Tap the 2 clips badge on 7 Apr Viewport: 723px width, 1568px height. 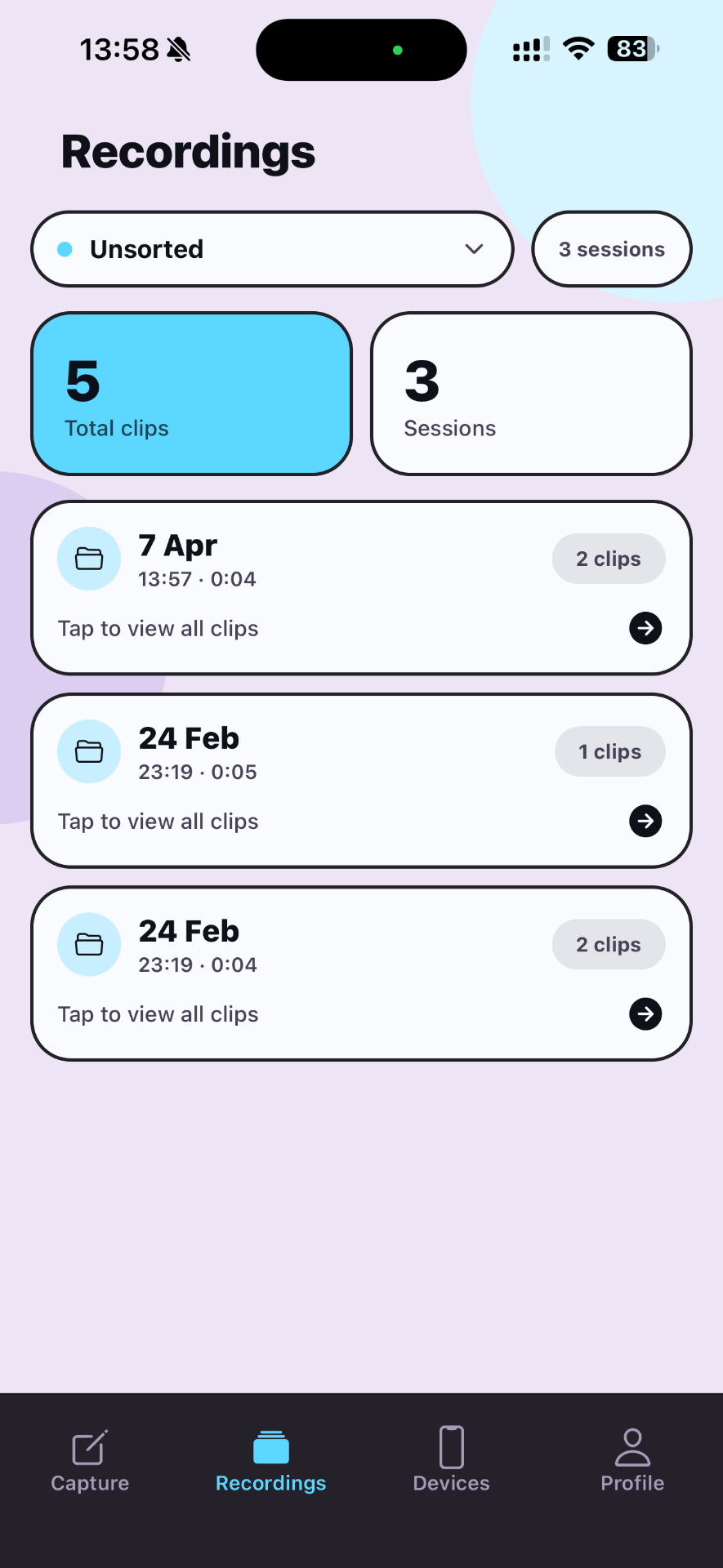tap(609, 559)
